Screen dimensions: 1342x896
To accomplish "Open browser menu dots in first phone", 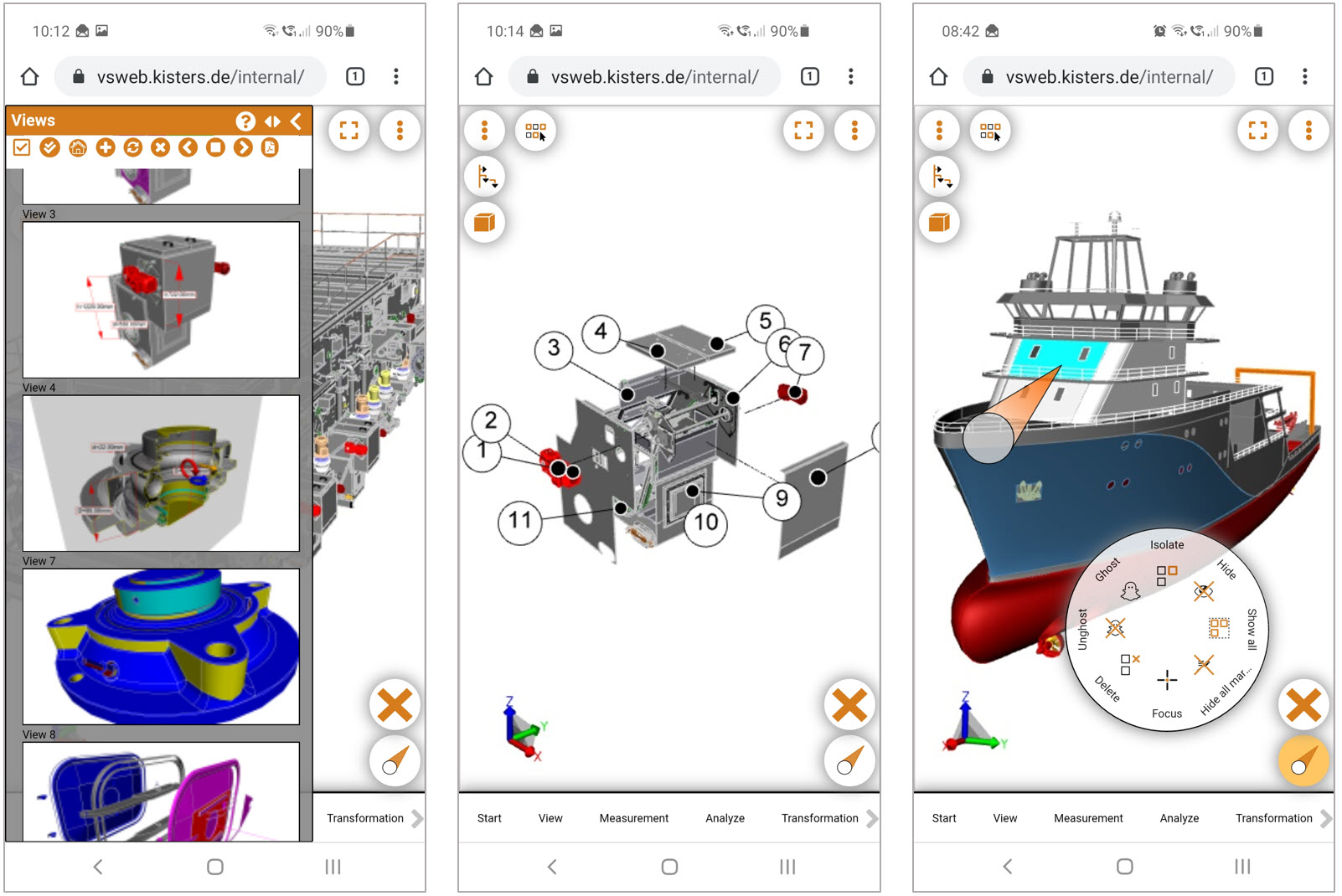I will 396,77.
